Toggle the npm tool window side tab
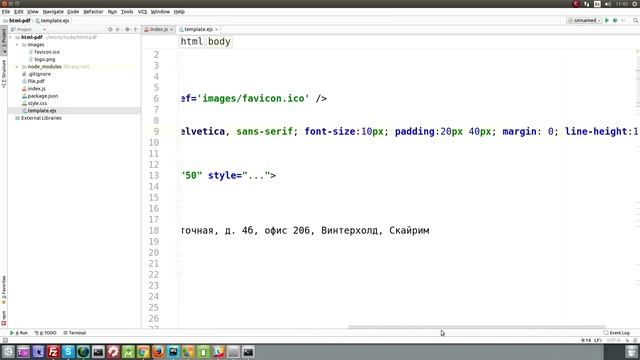640x360 pixels. (x=4, y=318)
